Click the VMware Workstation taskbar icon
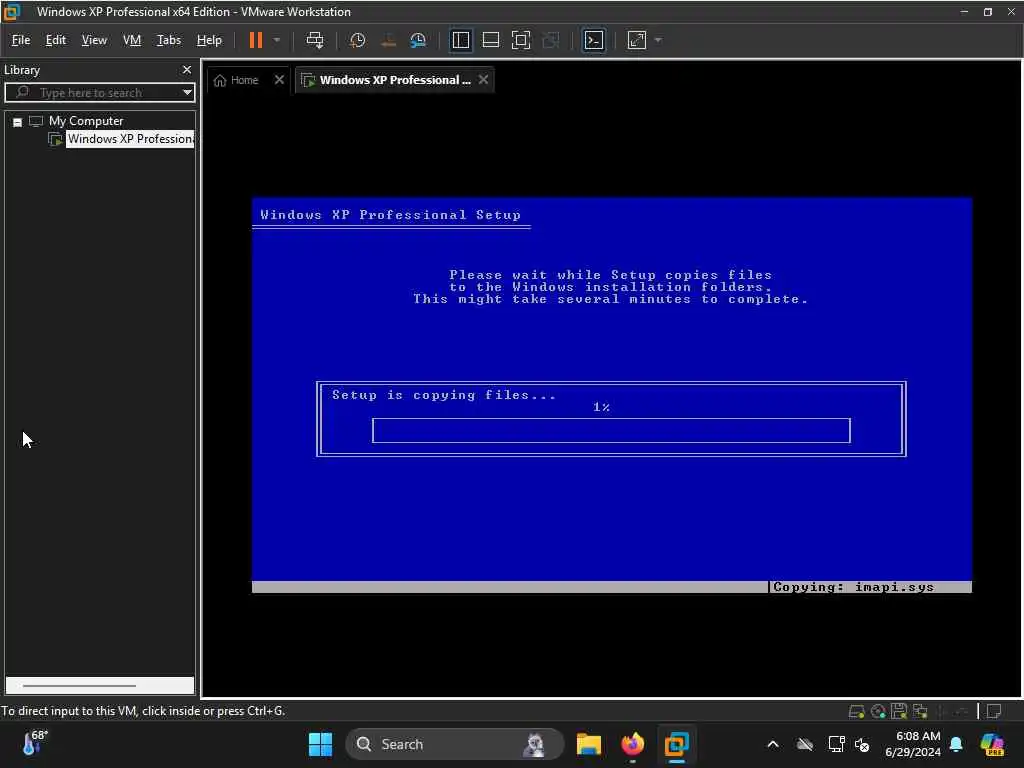 point(677,744)
